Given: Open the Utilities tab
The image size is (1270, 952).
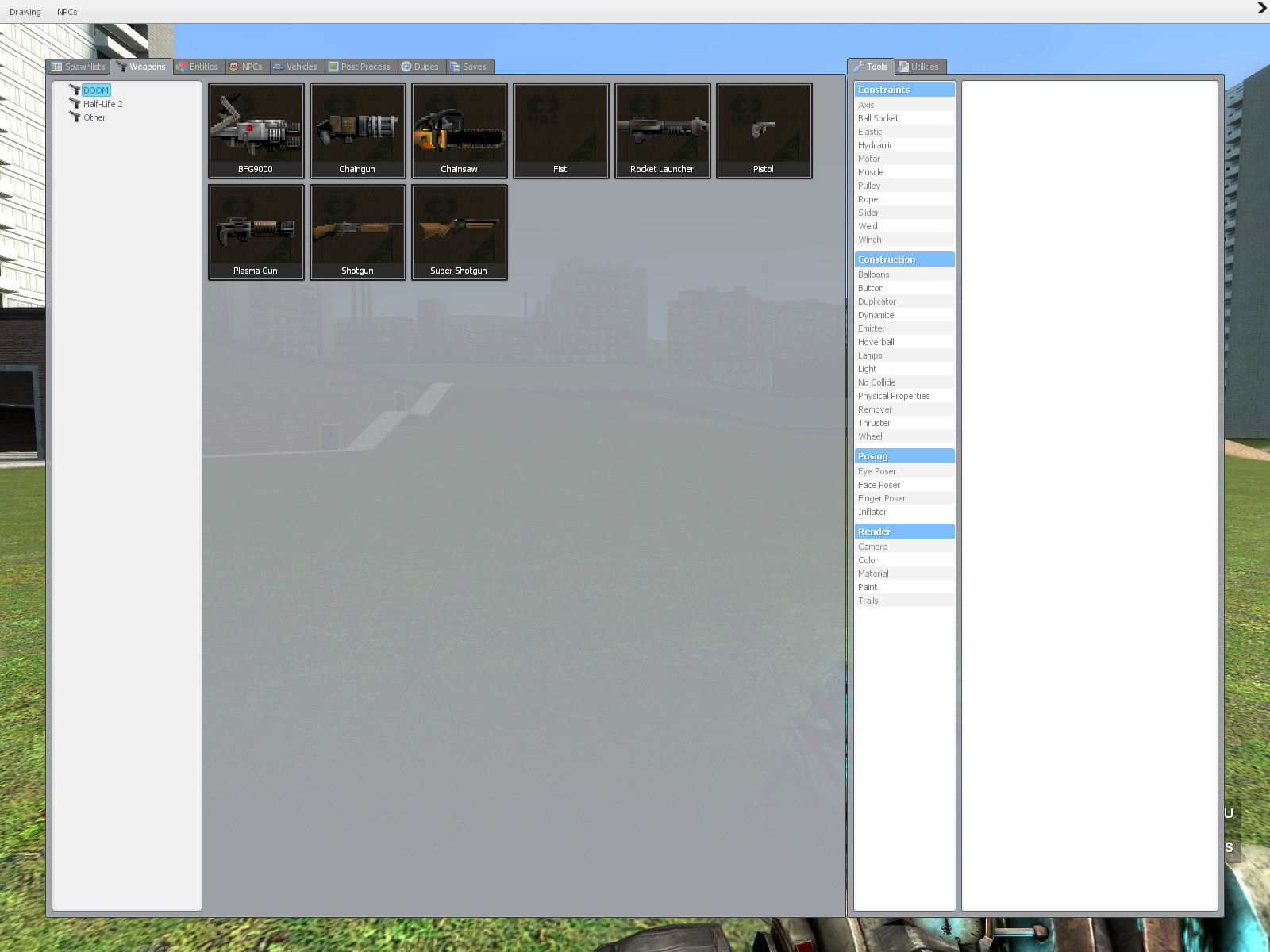Looking at the screenshot, I should point(919,67).
